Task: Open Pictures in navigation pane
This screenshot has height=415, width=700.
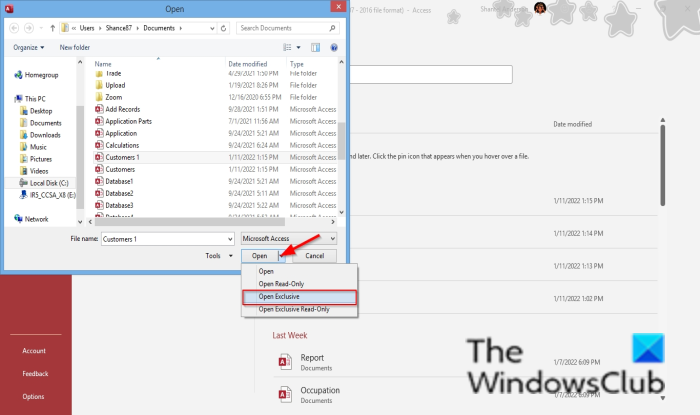Action: (x=36, y=159)
